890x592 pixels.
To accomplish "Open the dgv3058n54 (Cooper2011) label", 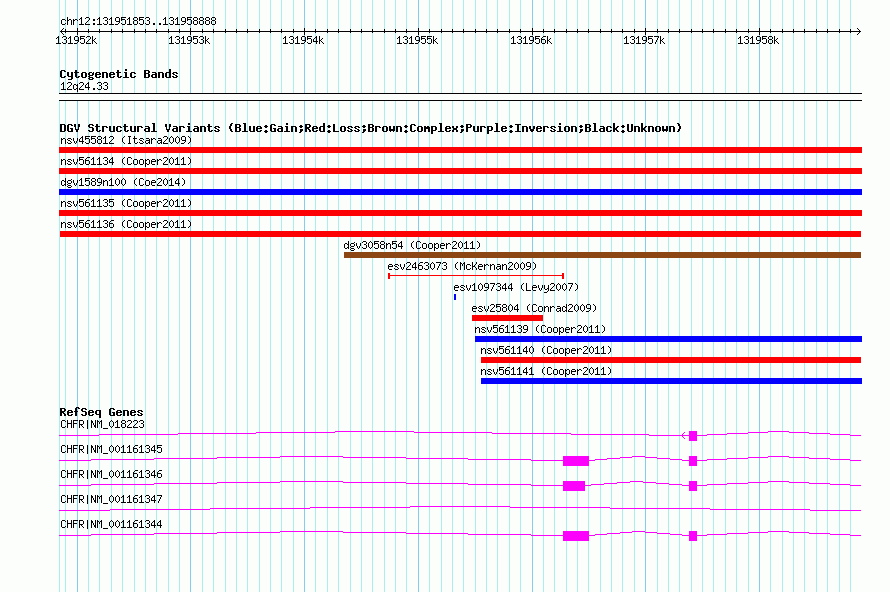I will [412, 245].
